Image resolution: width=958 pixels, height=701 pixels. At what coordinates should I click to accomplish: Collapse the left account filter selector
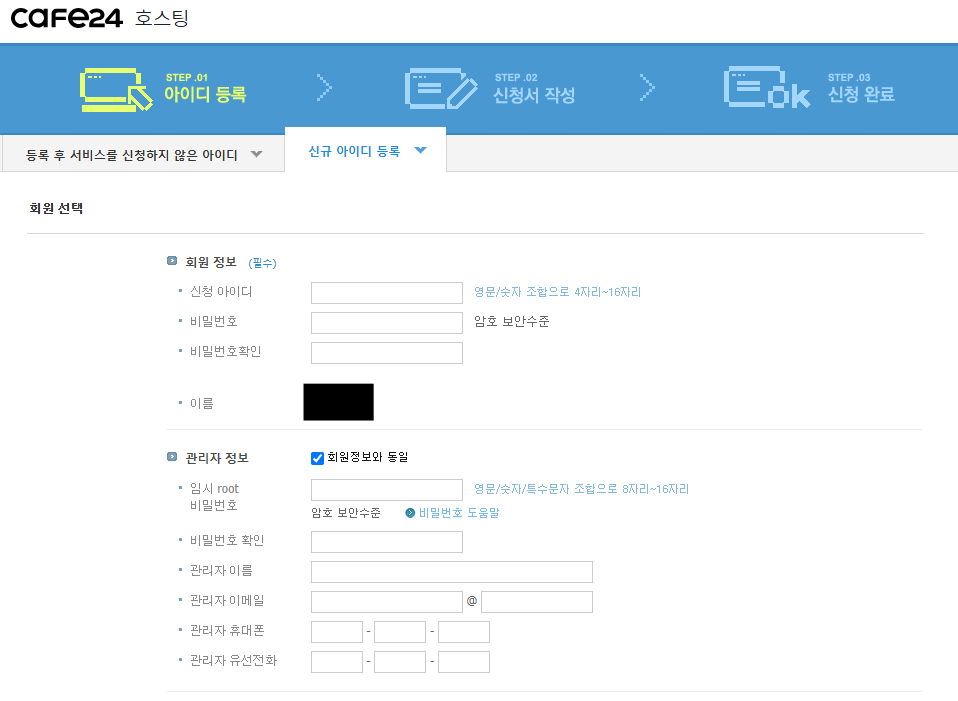(257, 154)
